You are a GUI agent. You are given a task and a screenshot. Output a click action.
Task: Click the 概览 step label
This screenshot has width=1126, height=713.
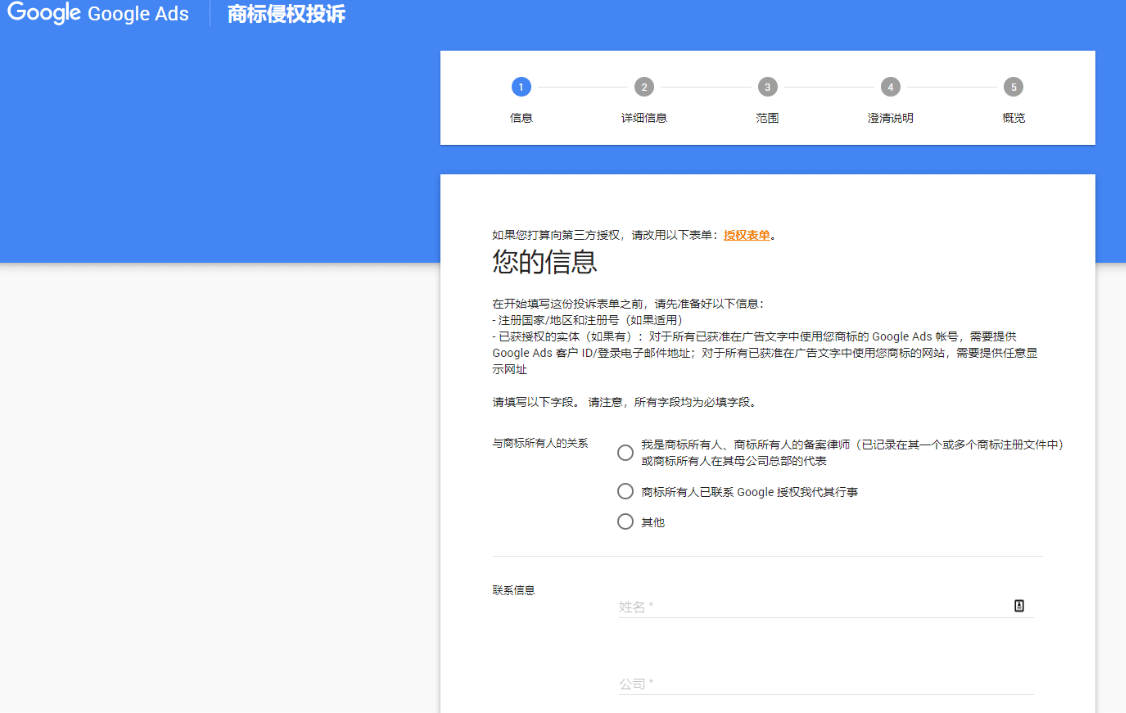point(1013,118)
